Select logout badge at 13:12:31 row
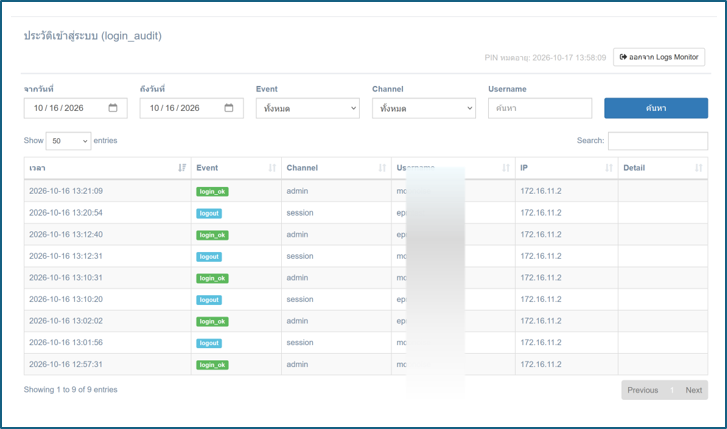Screen dimensions: 727x429 click(209, 256)
